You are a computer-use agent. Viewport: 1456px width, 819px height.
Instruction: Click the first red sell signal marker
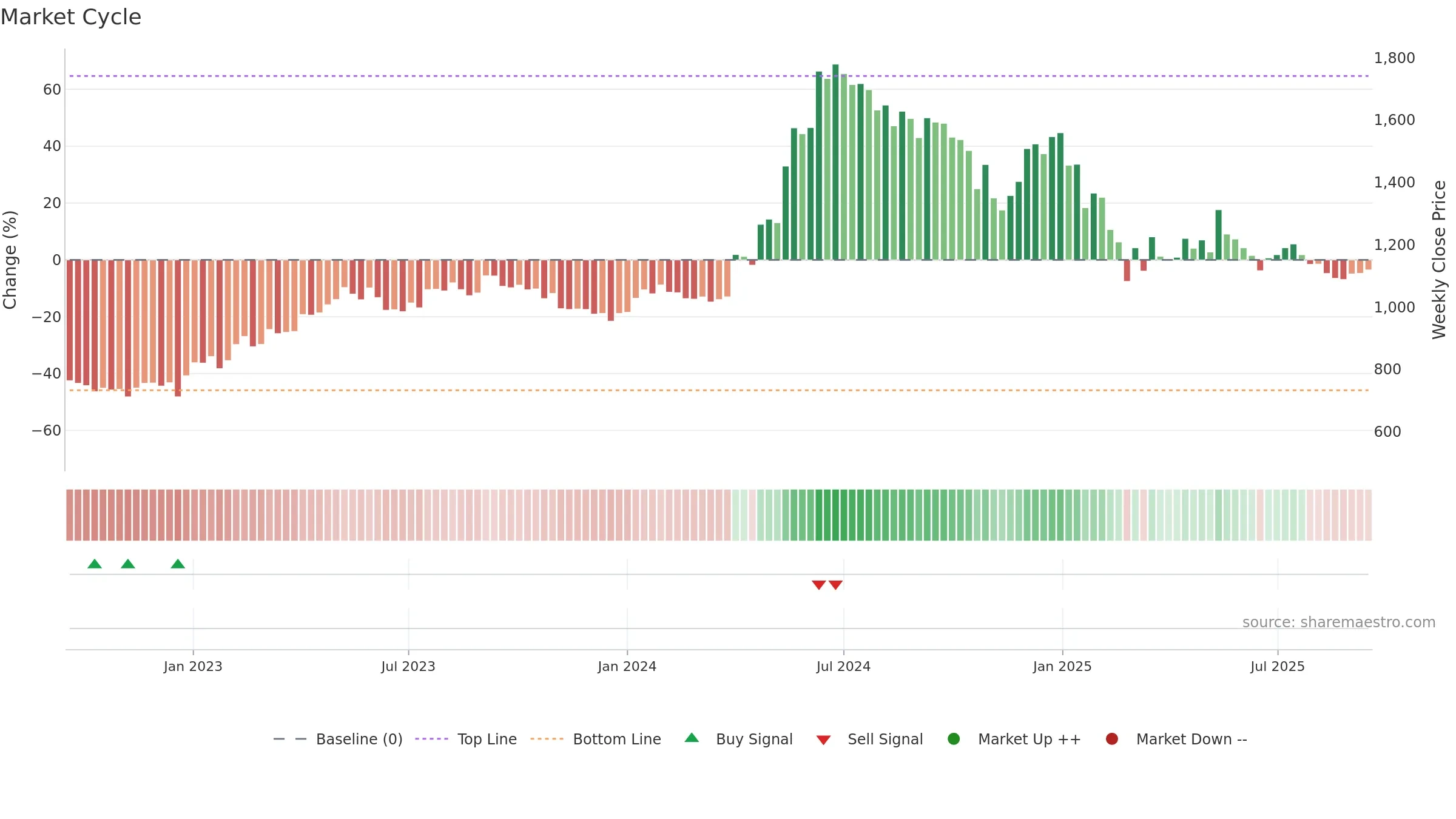click(x=819, y=585)
